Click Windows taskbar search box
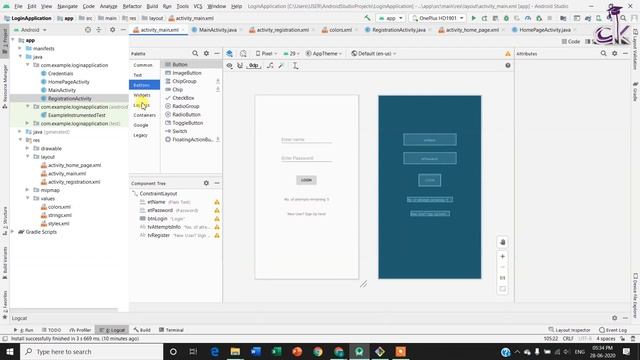 click(x=91, y=351)
